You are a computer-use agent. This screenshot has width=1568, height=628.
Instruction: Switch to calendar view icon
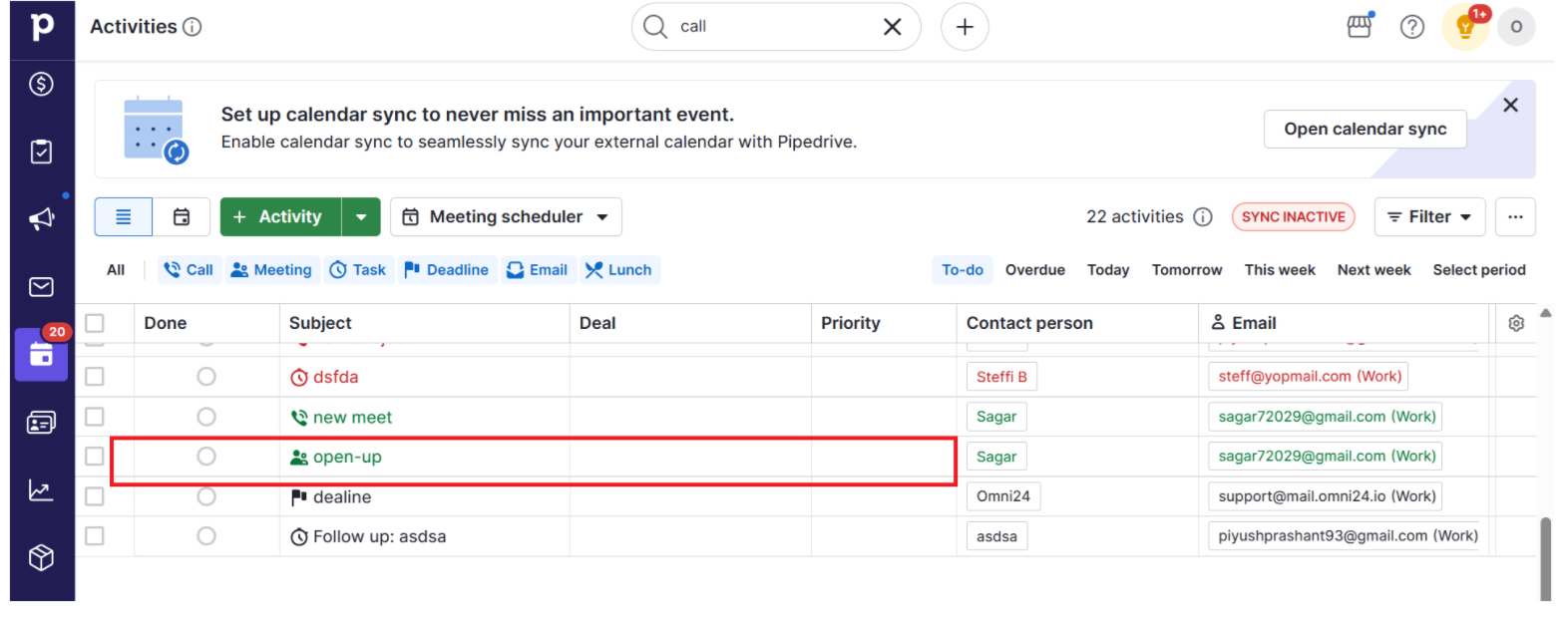tap(182, 216)
